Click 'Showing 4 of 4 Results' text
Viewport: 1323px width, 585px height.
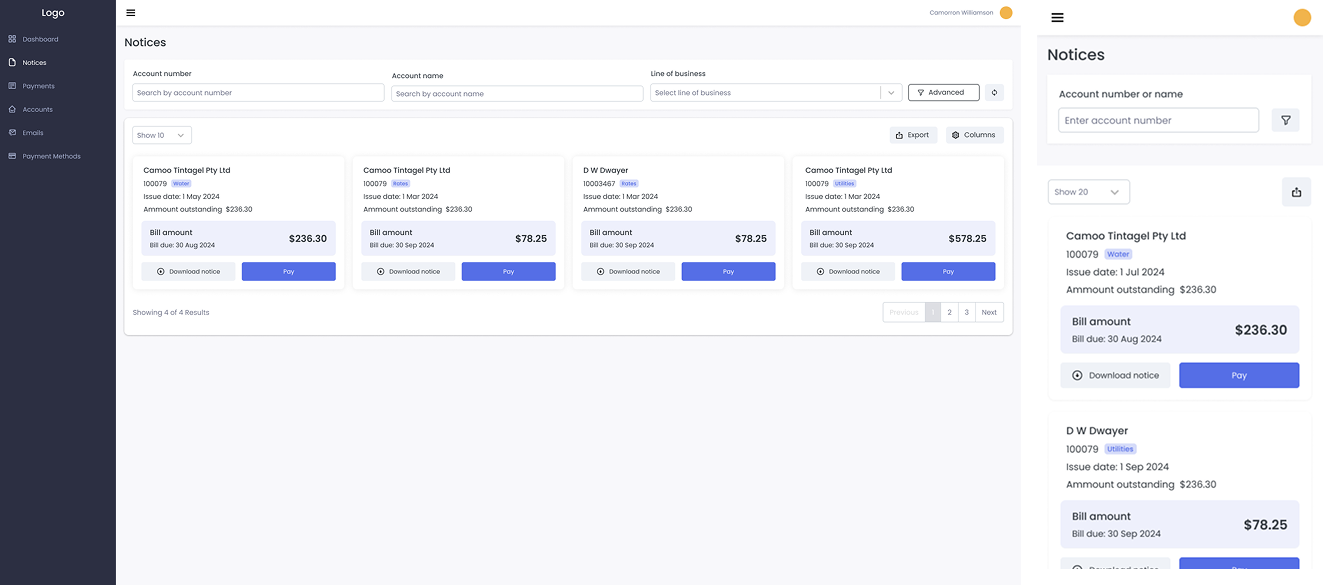tap(171, 313)
